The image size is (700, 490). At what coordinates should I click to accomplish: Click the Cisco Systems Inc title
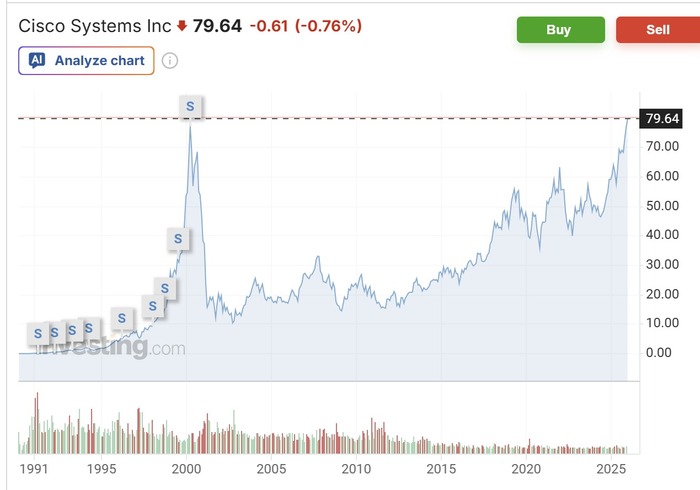95,26
